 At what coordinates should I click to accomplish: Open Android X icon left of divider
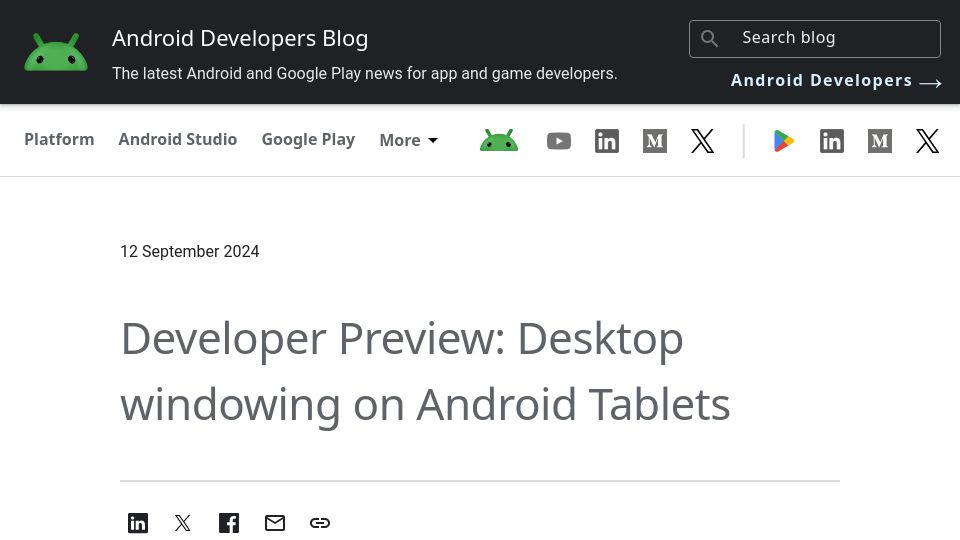tap(702, 141)
